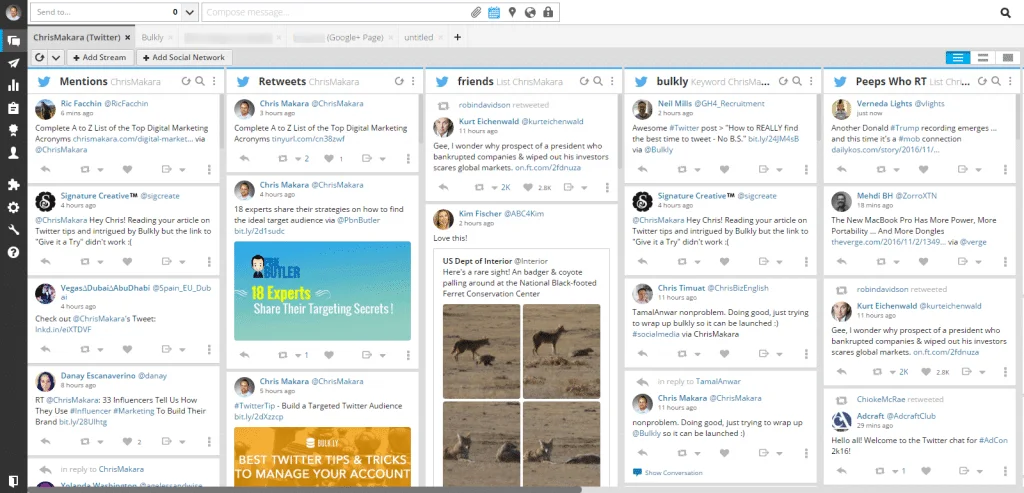Expand the Send to profile dropdown arrow
1024x493 pixels.
coord(190,13)
